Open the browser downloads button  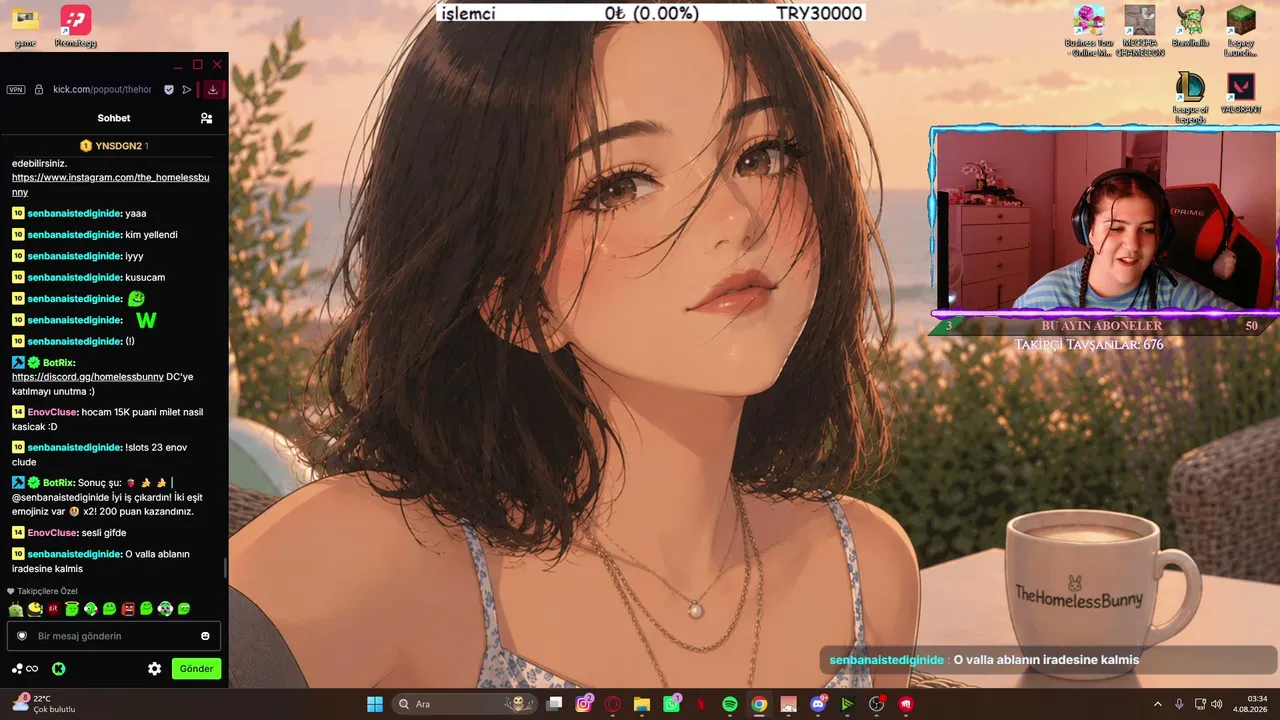[x=213, y=89]
